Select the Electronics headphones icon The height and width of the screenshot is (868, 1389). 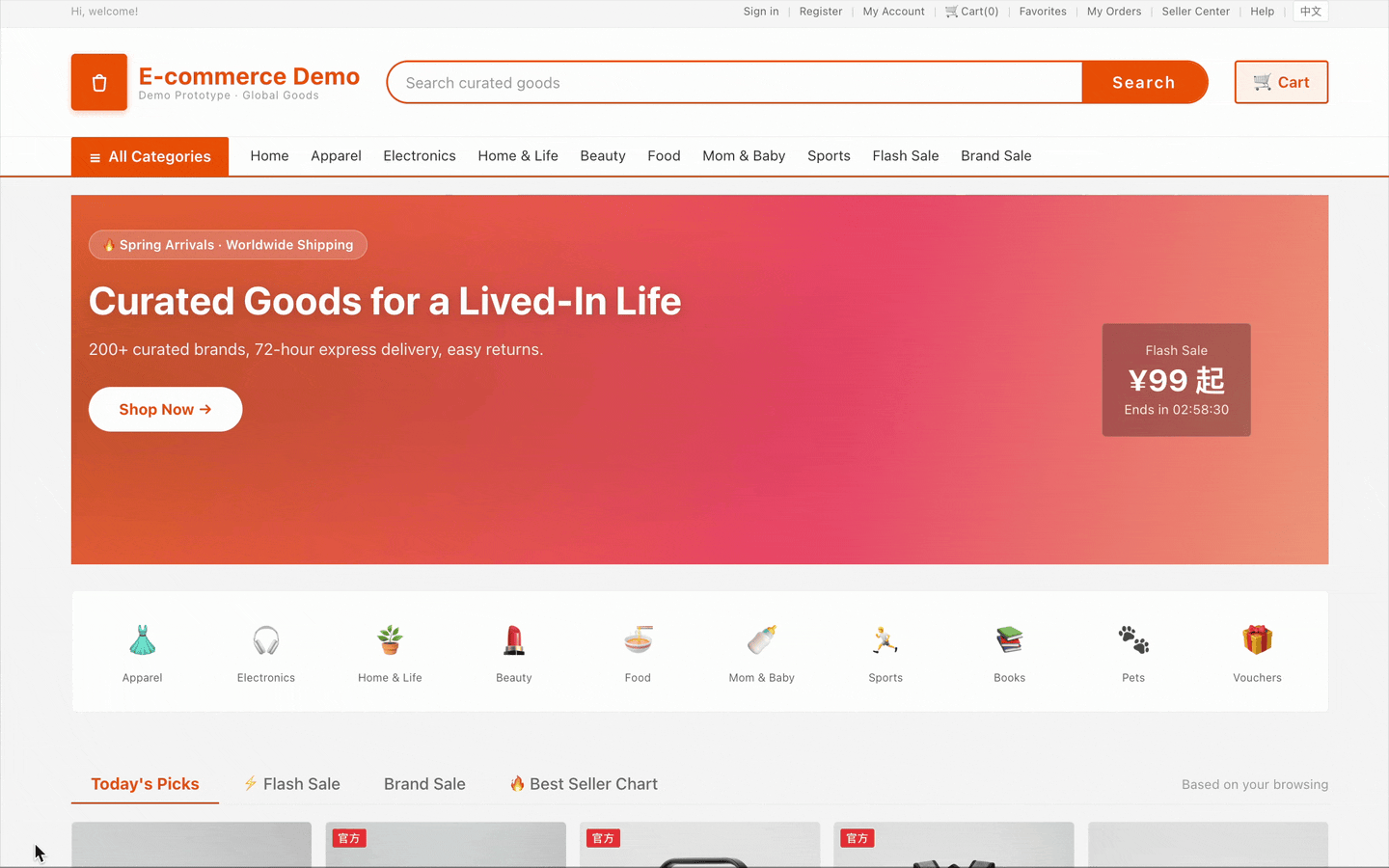[x=266, y=640]
